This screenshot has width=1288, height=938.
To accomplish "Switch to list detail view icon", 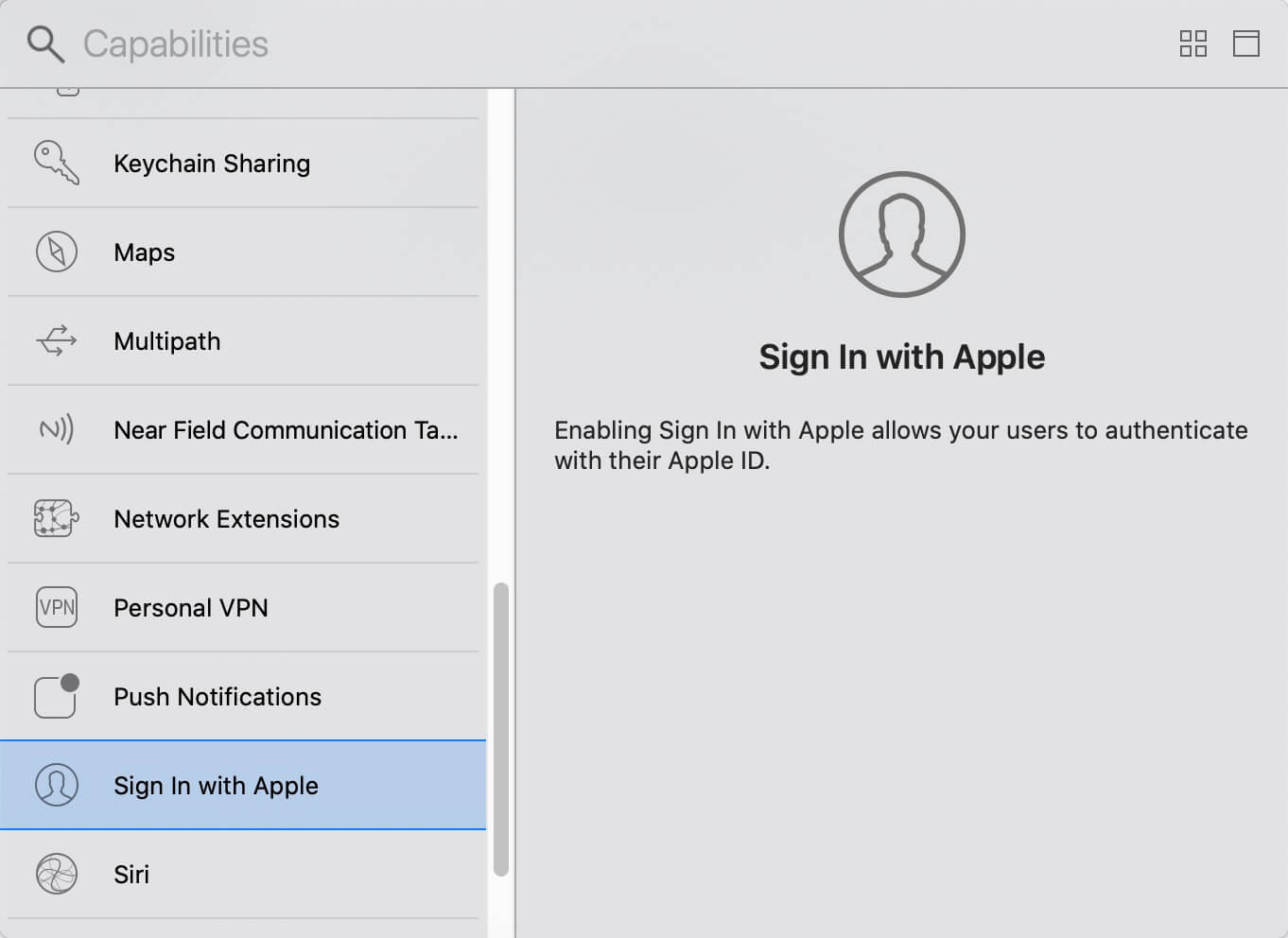I will 1246,43.
